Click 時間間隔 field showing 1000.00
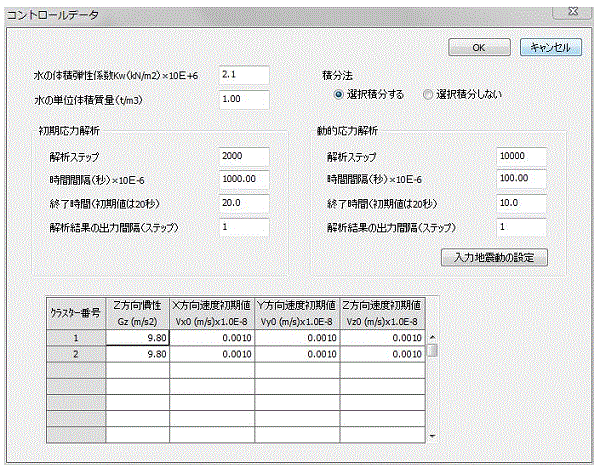 click(x=244, y=180)
